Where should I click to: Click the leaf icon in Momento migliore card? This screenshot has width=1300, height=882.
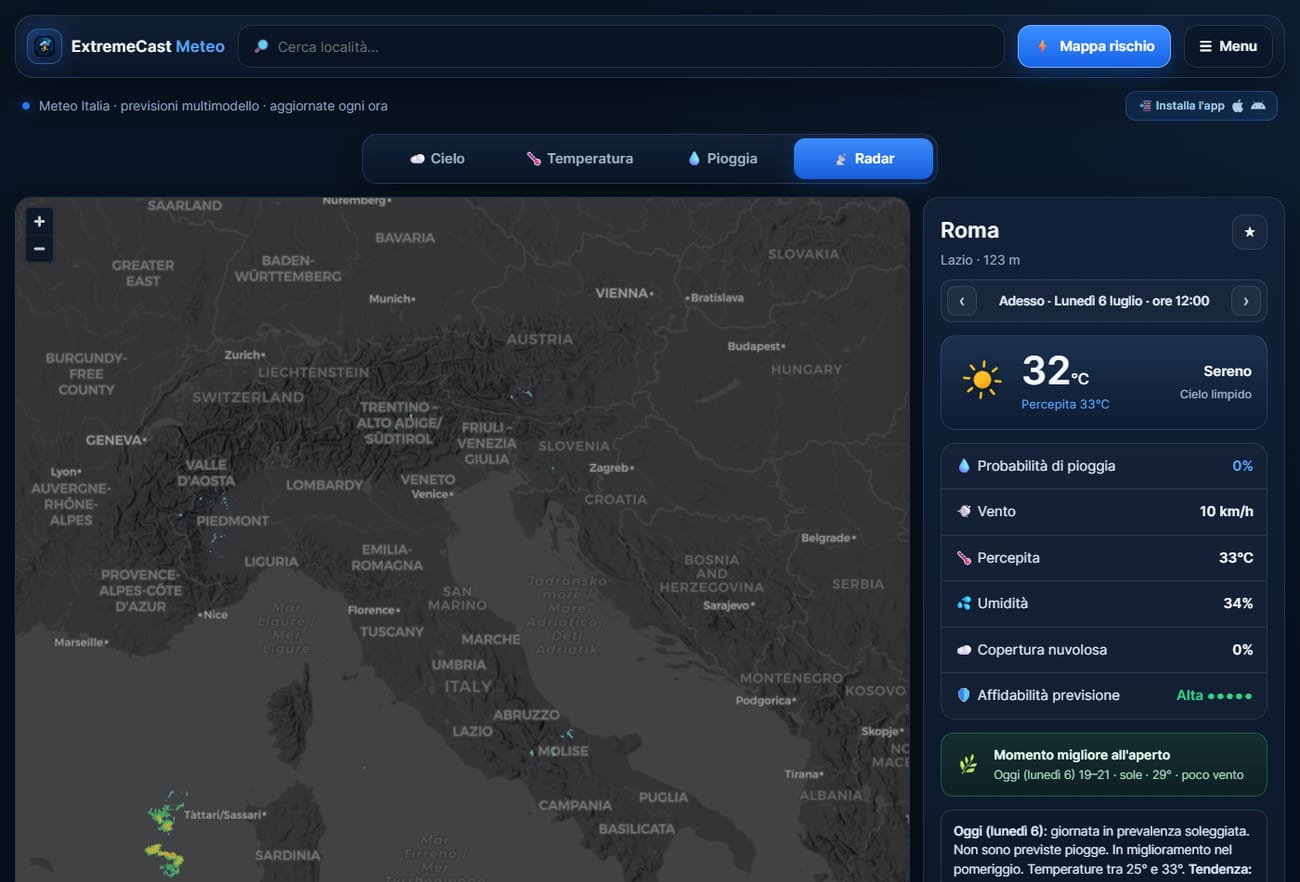click(x=968, y=765)
